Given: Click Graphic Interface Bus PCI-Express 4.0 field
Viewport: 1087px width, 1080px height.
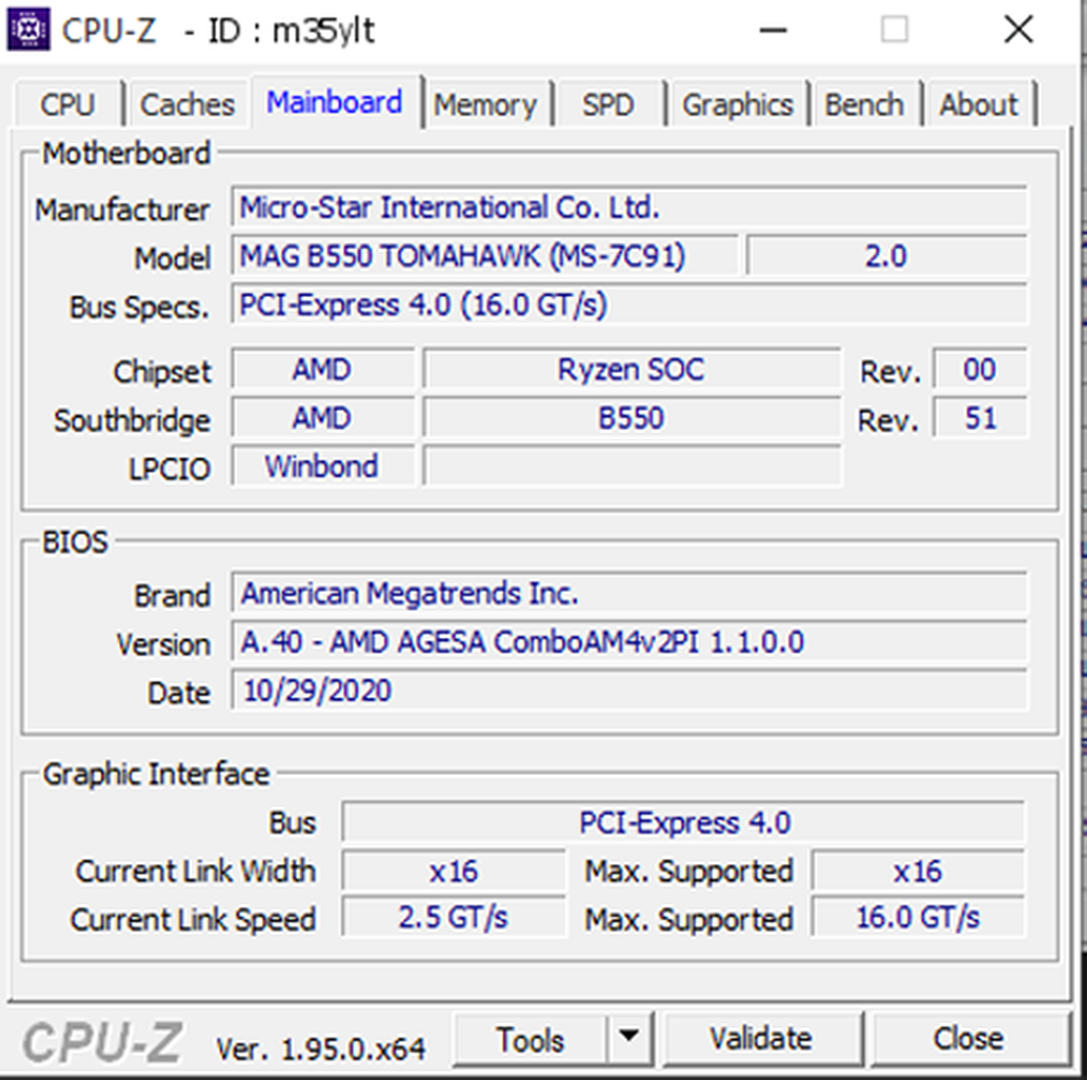Looking at the screenshot, I should coord(684,822).
